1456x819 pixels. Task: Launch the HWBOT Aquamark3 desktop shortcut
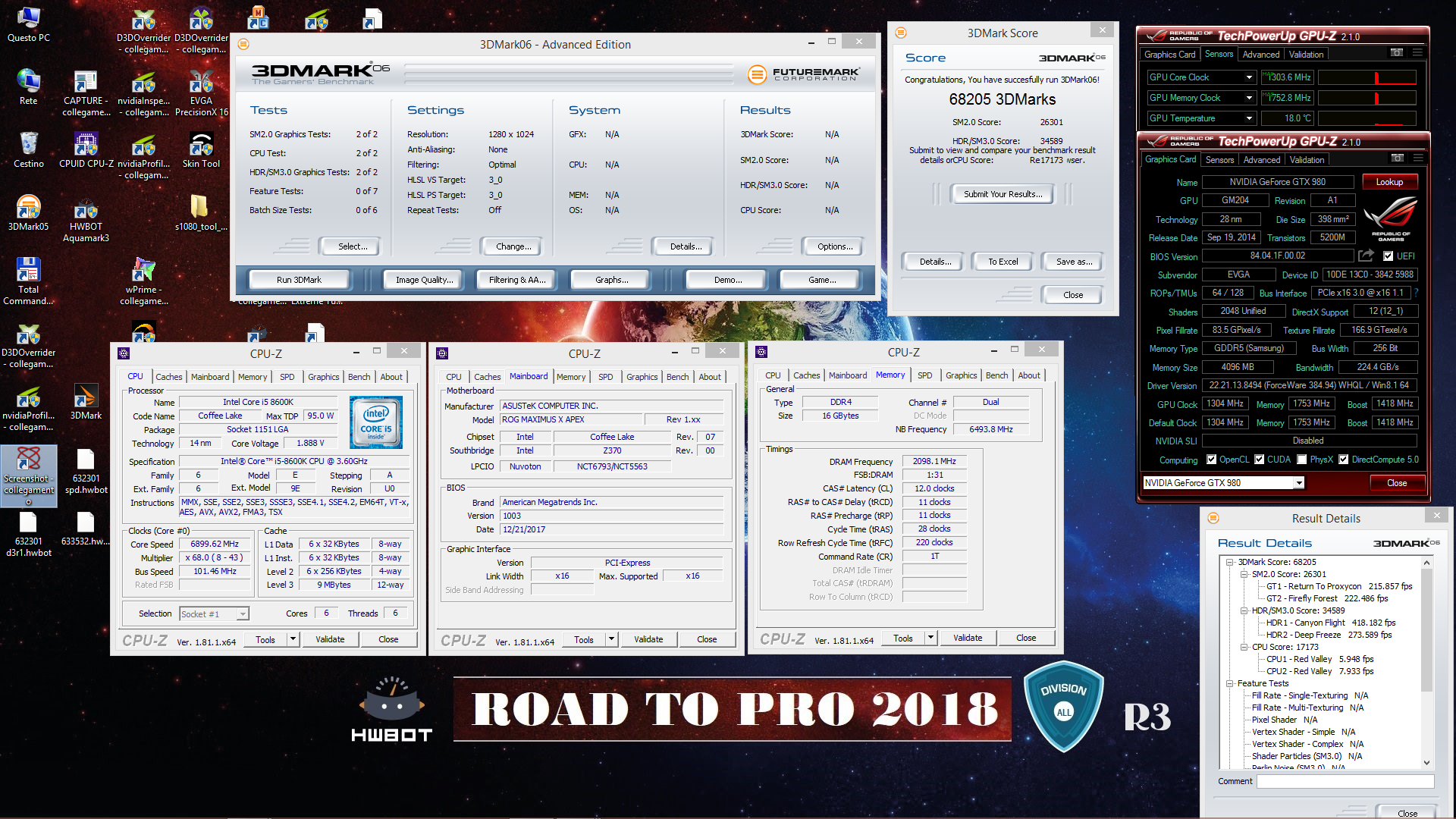[86, 218]
